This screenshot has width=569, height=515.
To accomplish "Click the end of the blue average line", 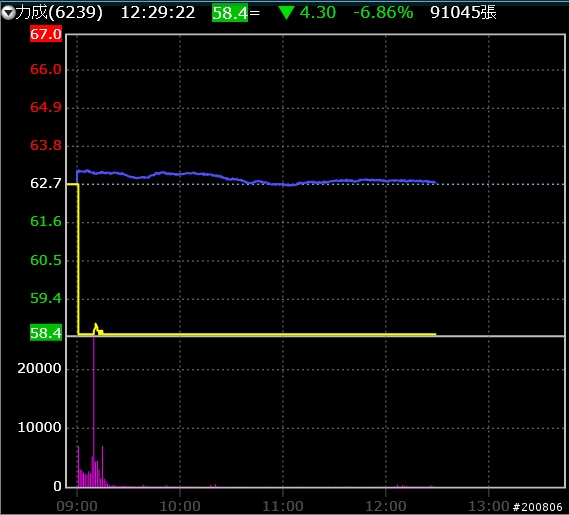I will [x=435, y=182].
